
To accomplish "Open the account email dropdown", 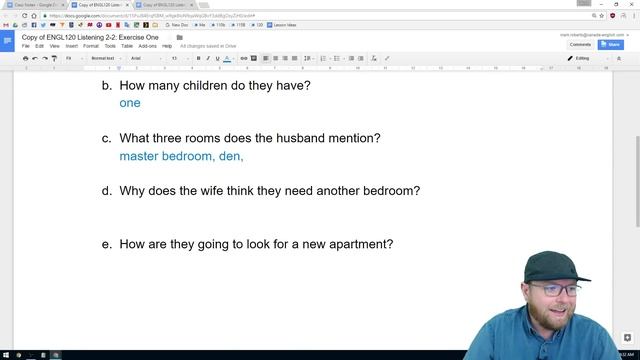I will point(594,35).
